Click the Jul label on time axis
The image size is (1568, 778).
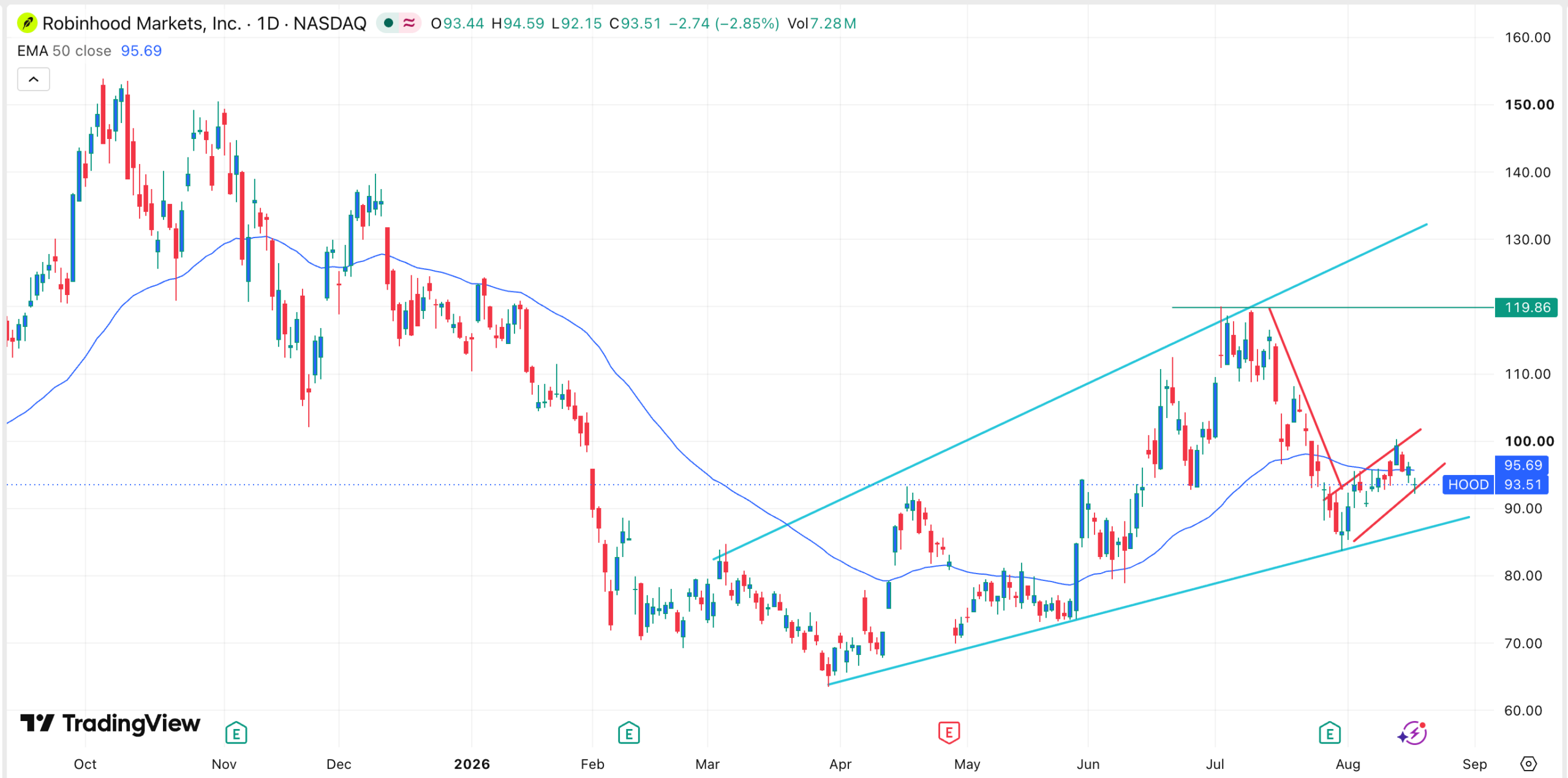1215,764
